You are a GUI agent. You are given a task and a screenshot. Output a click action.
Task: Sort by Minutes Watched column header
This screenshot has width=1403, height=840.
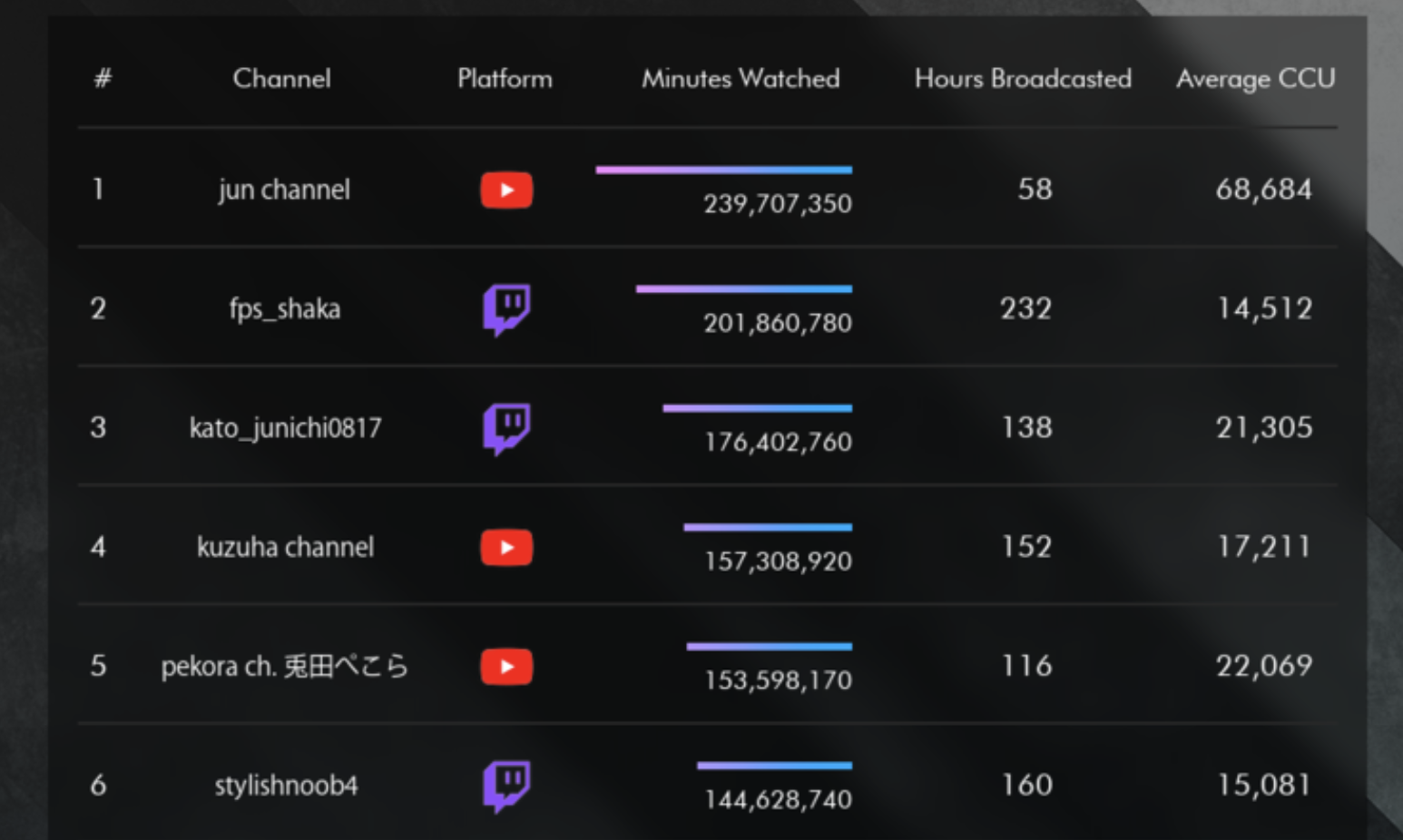741,79
